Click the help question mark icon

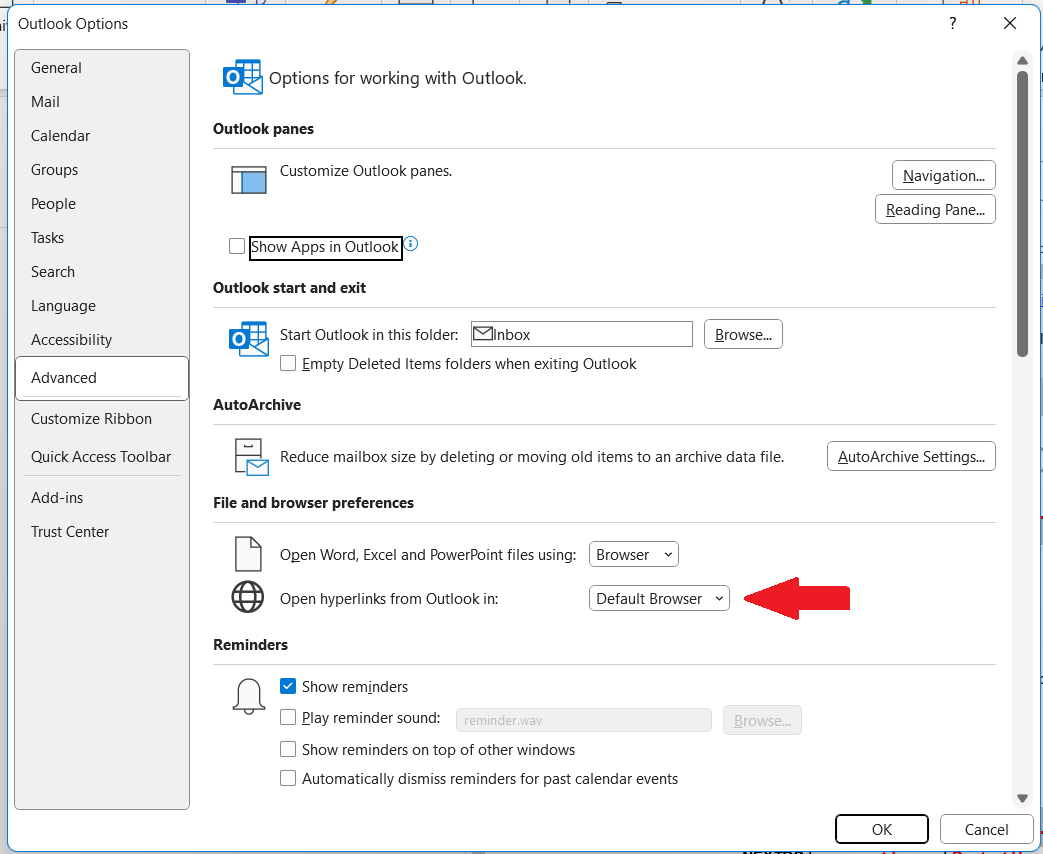click(x=953, y=23)
